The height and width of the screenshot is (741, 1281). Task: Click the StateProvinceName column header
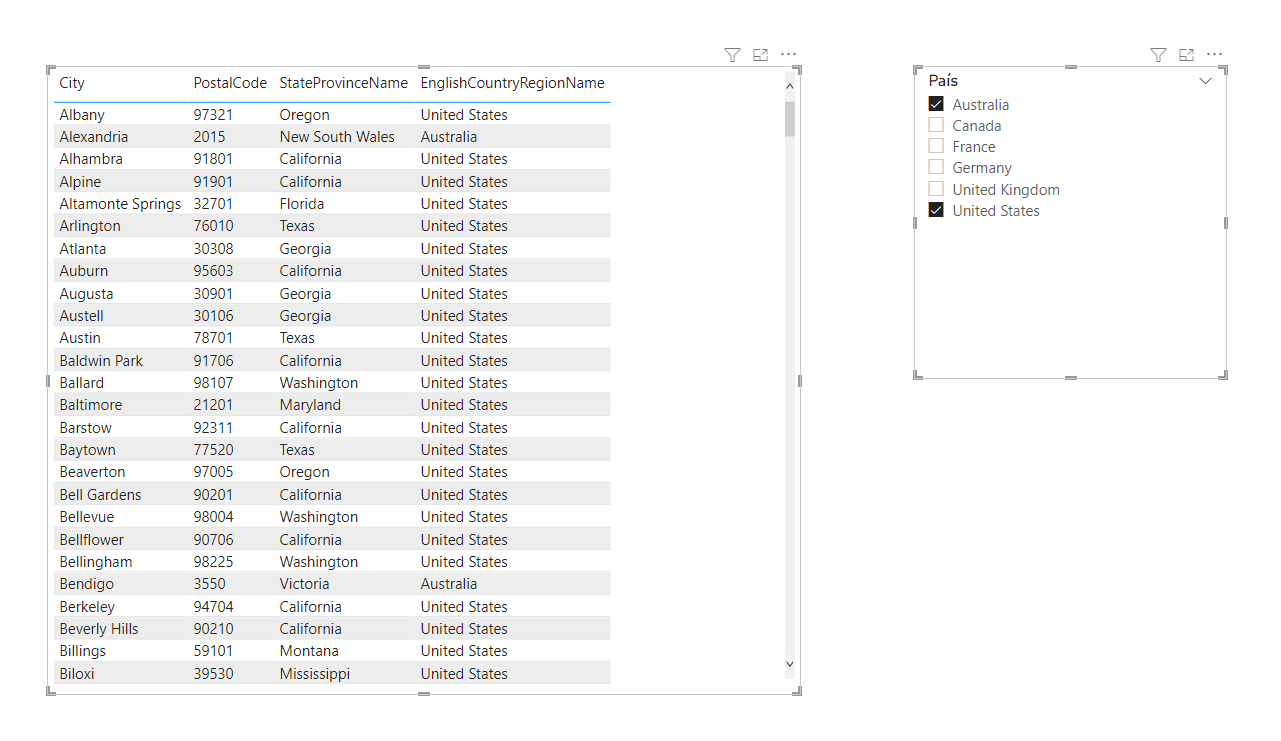(344, 83)
